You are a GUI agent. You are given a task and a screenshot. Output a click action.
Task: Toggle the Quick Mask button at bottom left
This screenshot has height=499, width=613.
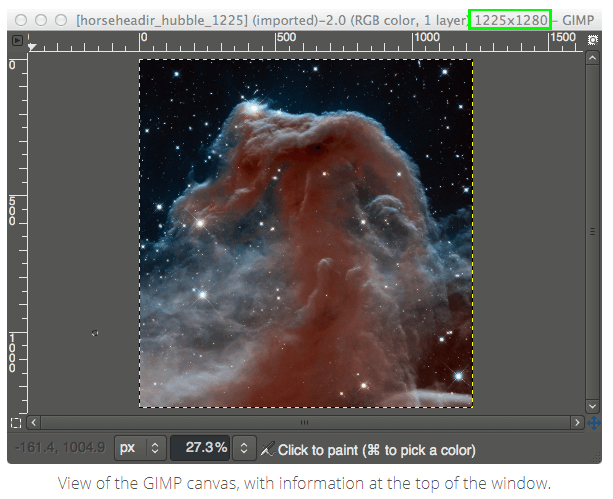(16, 423)
